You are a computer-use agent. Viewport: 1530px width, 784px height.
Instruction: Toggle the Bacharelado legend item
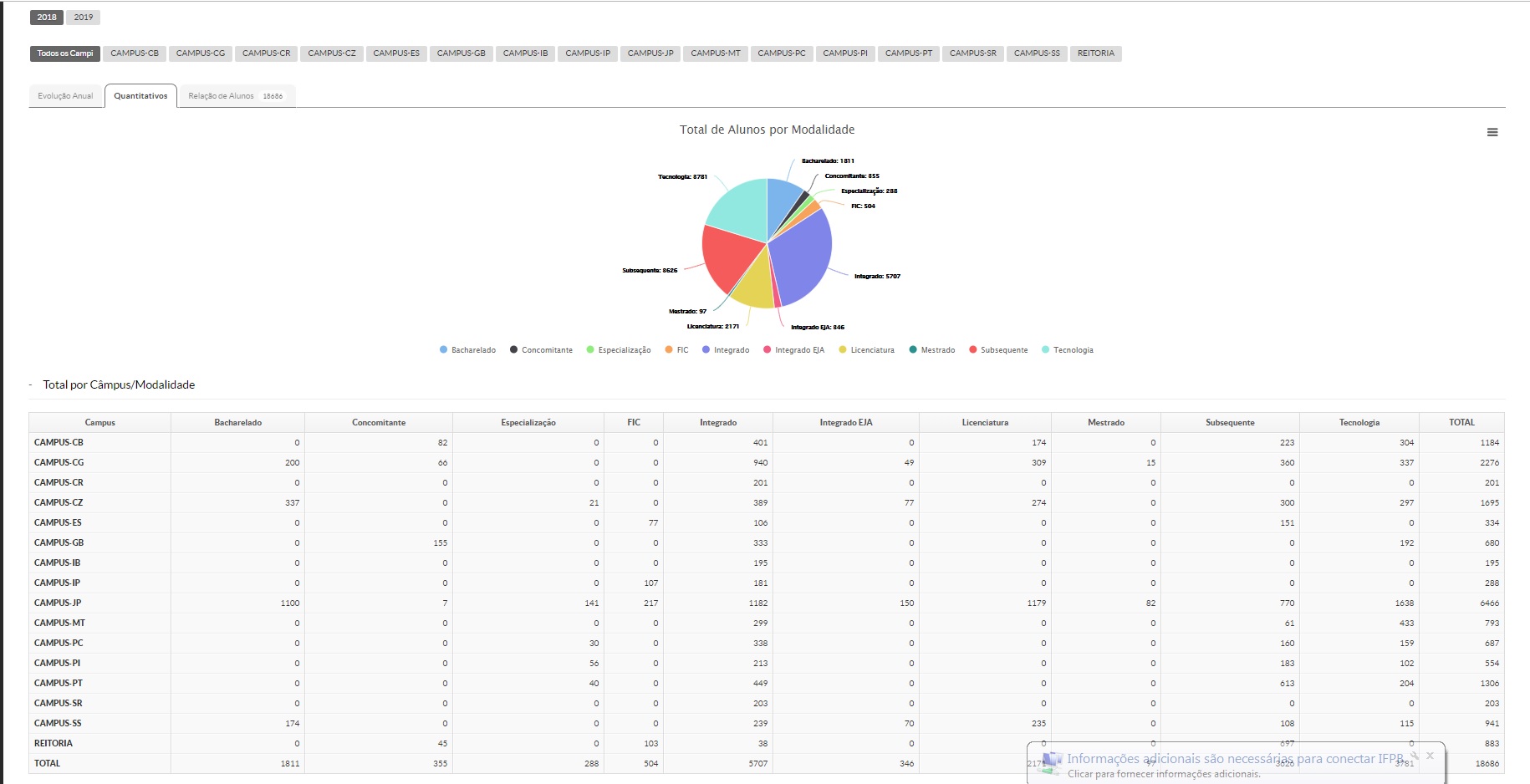(x=467, y=350)
